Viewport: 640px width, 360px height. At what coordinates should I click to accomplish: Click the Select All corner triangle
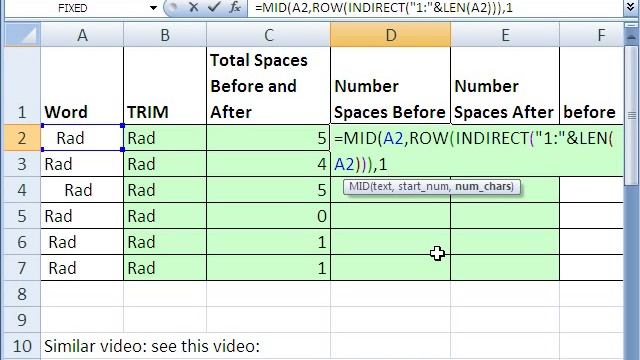coord(23,35)
